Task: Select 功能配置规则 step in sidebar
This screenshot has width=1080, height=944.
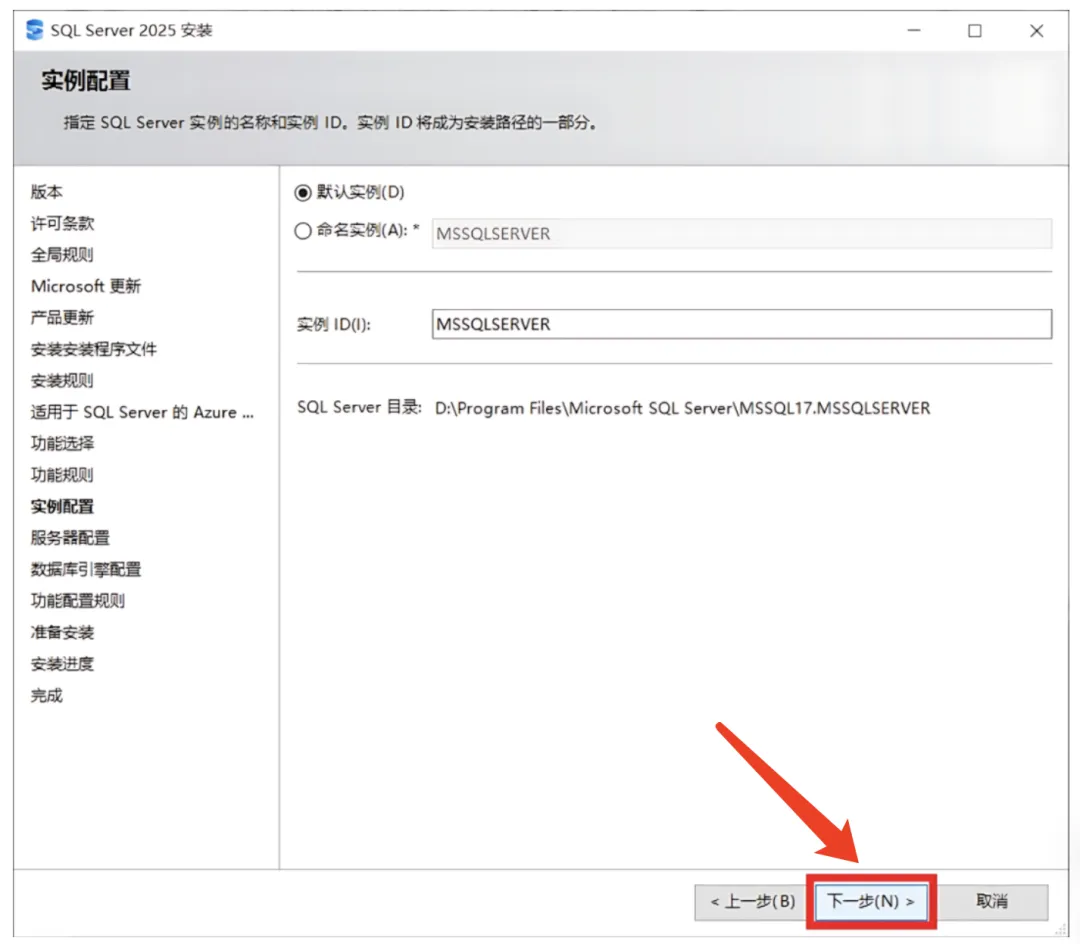Action: pyautogui.click(x=78, y=600)
